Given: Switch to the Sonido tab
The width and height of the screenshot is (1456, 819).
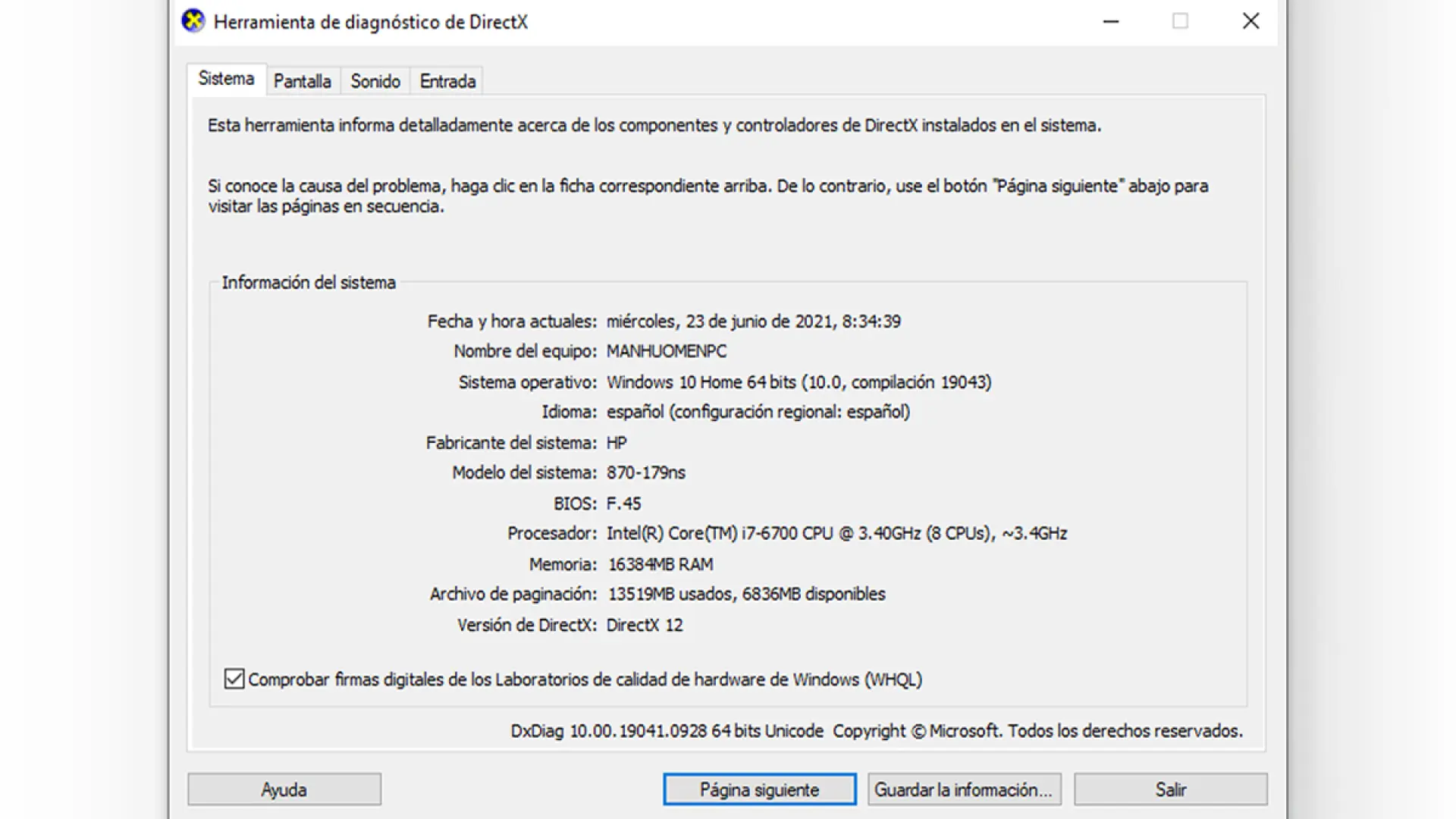Looking at the screenshot, I should coord(375,81).
